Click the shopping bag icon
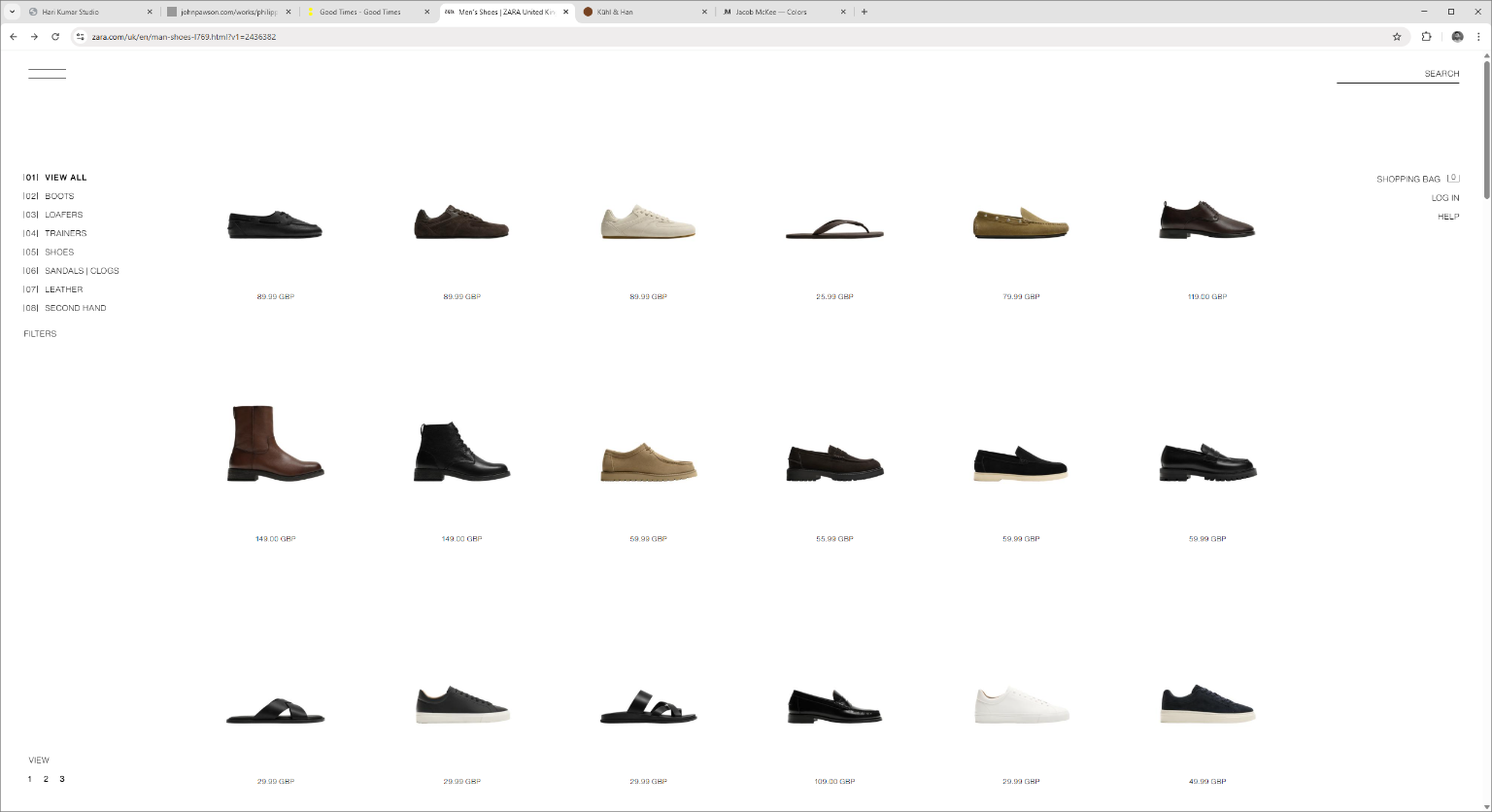The height and width of the screenshot is (812, 1492). coord(1453,179)
